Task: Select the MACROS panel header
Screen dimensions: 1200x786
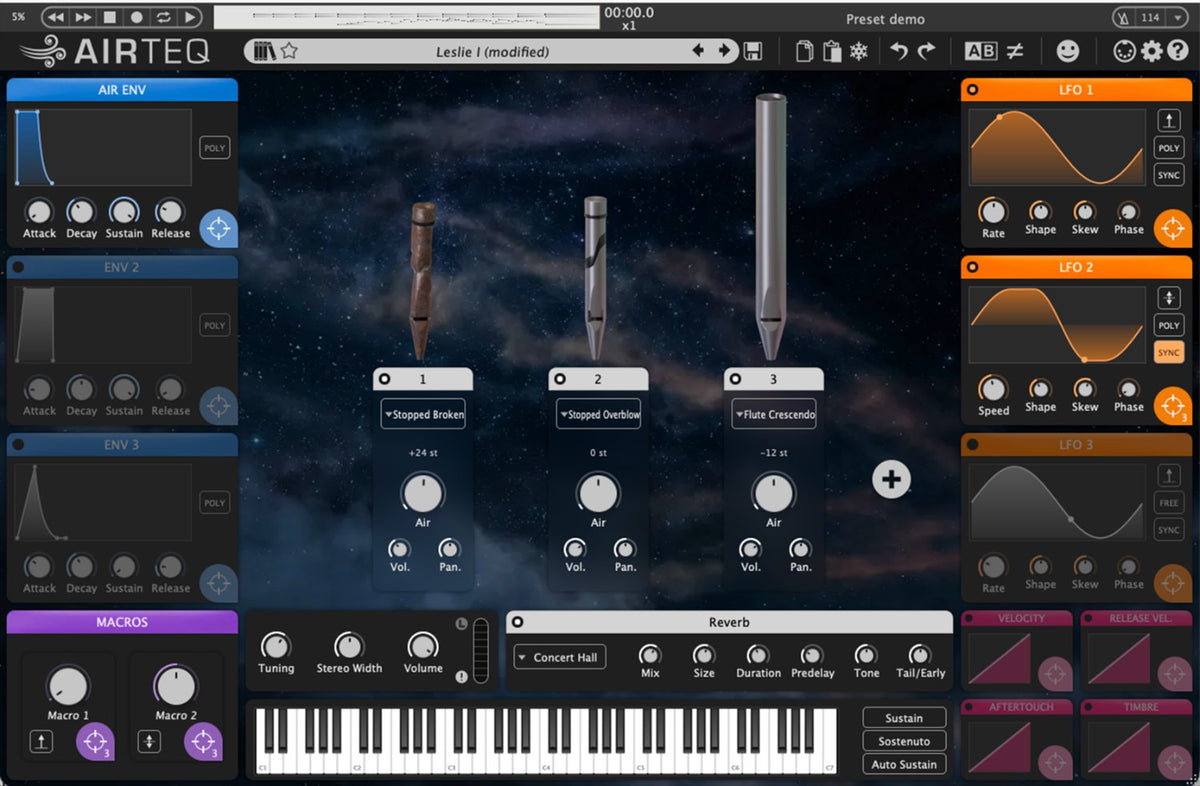Action: [122, 622]
